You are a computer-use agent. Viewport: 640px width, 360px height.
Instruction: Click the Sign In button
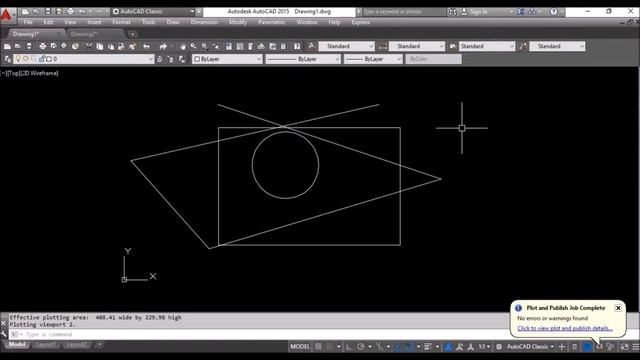478,12
